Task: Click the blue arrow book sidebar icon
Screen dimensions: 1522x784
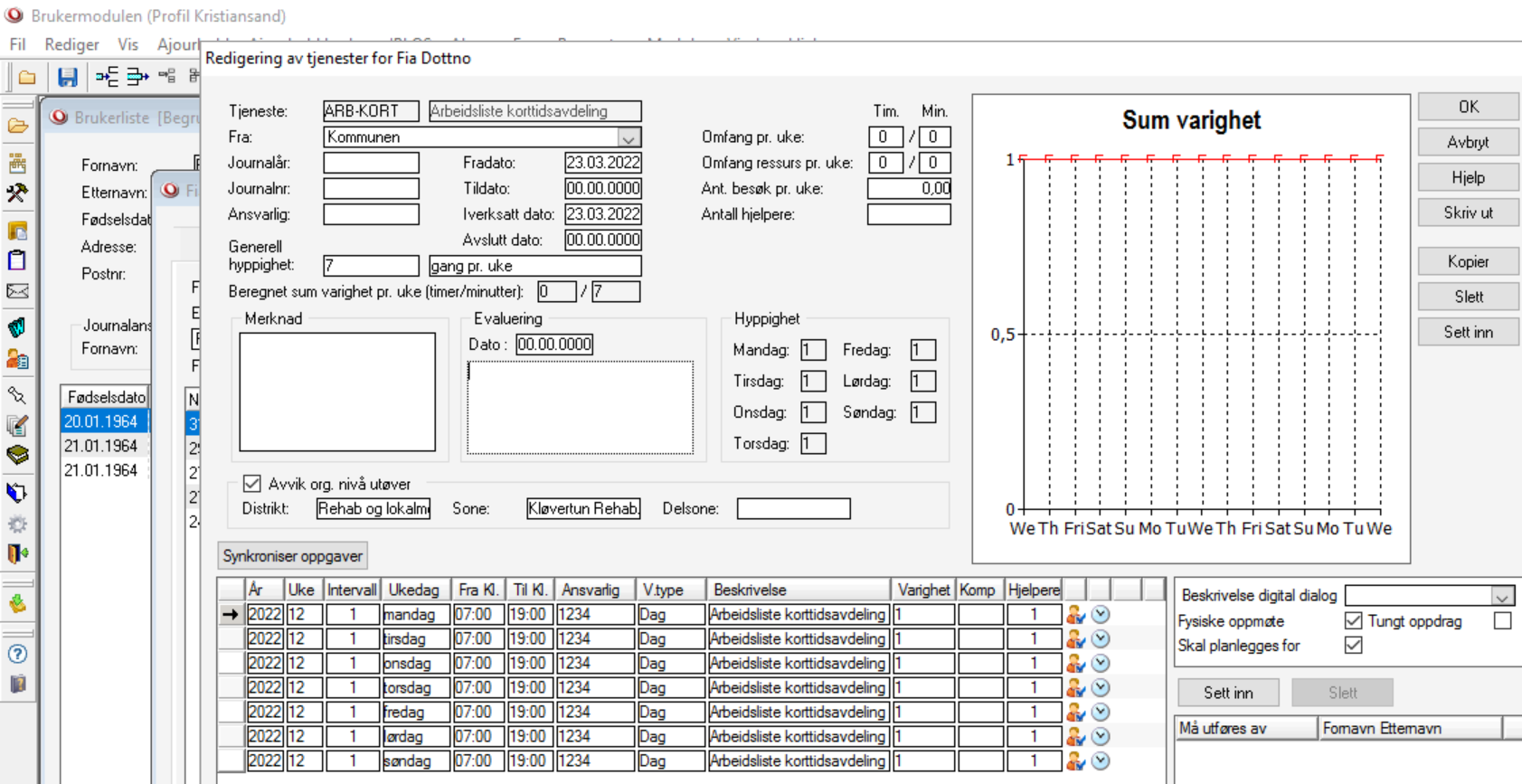Action: (17, 493)
